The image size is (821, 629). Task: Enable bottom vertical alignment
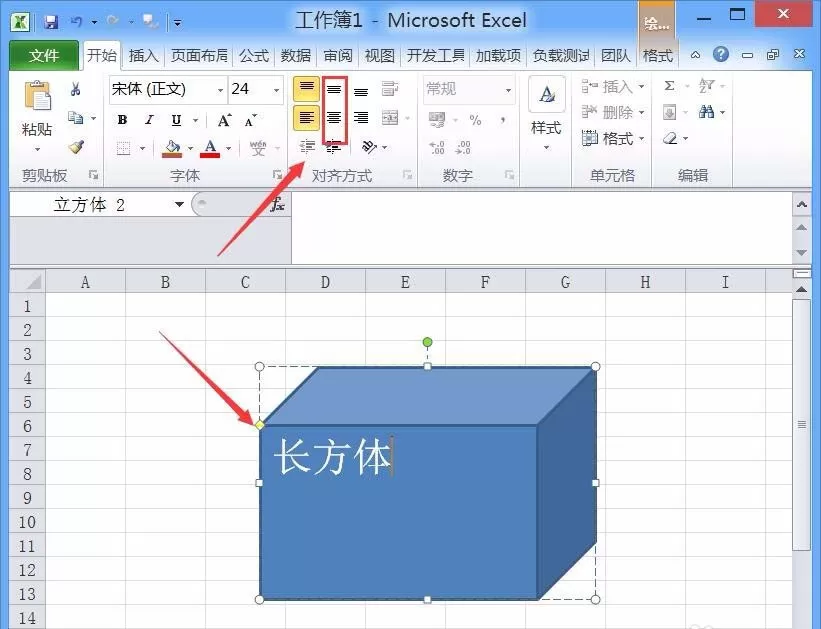click(x=361, y=93)
